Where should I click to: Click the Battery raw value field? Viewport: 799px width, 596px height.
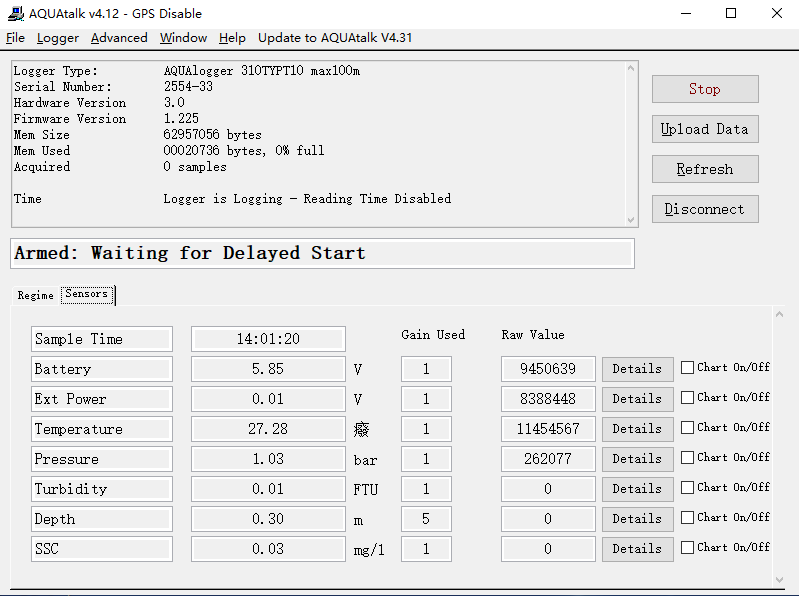coord(548,369)
